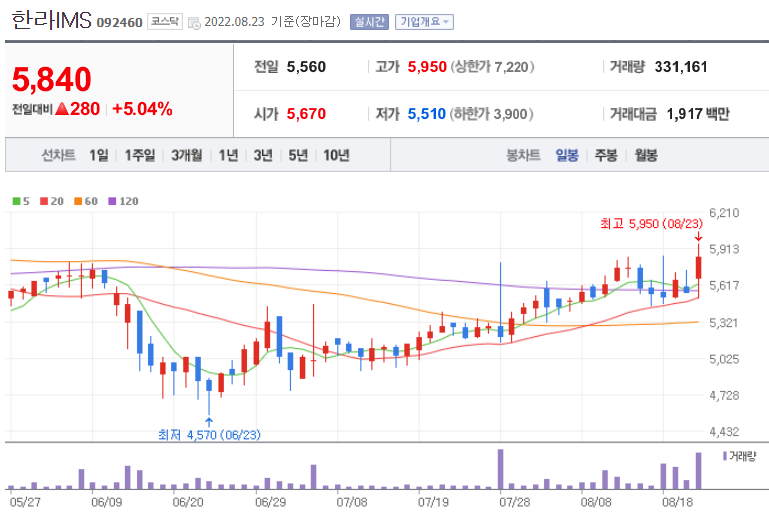Click the orange 60-day average swatch
Screen dimensions: 769x516
(78, 201)
